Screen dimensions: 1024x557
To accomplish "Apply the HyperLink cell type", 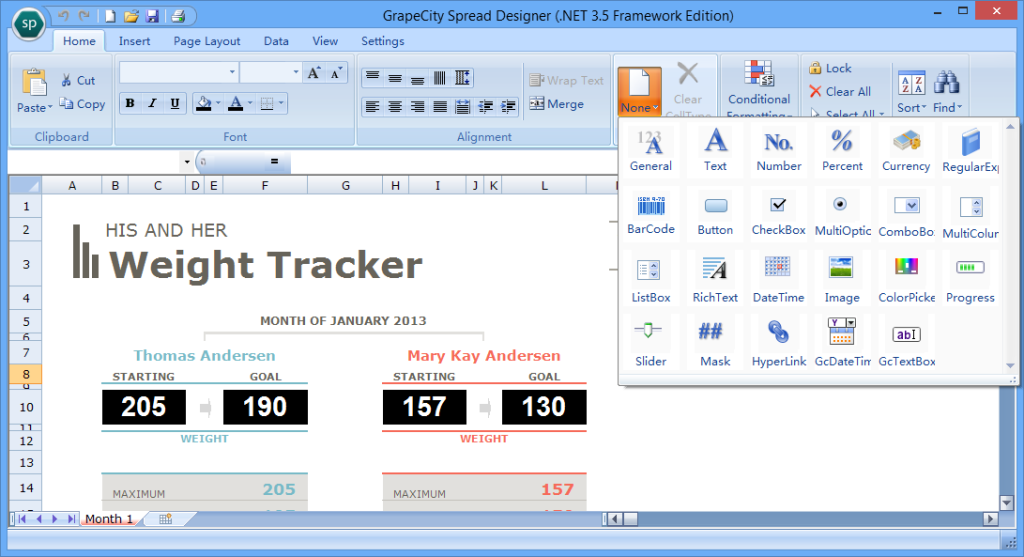I will (x=778, y=343).
